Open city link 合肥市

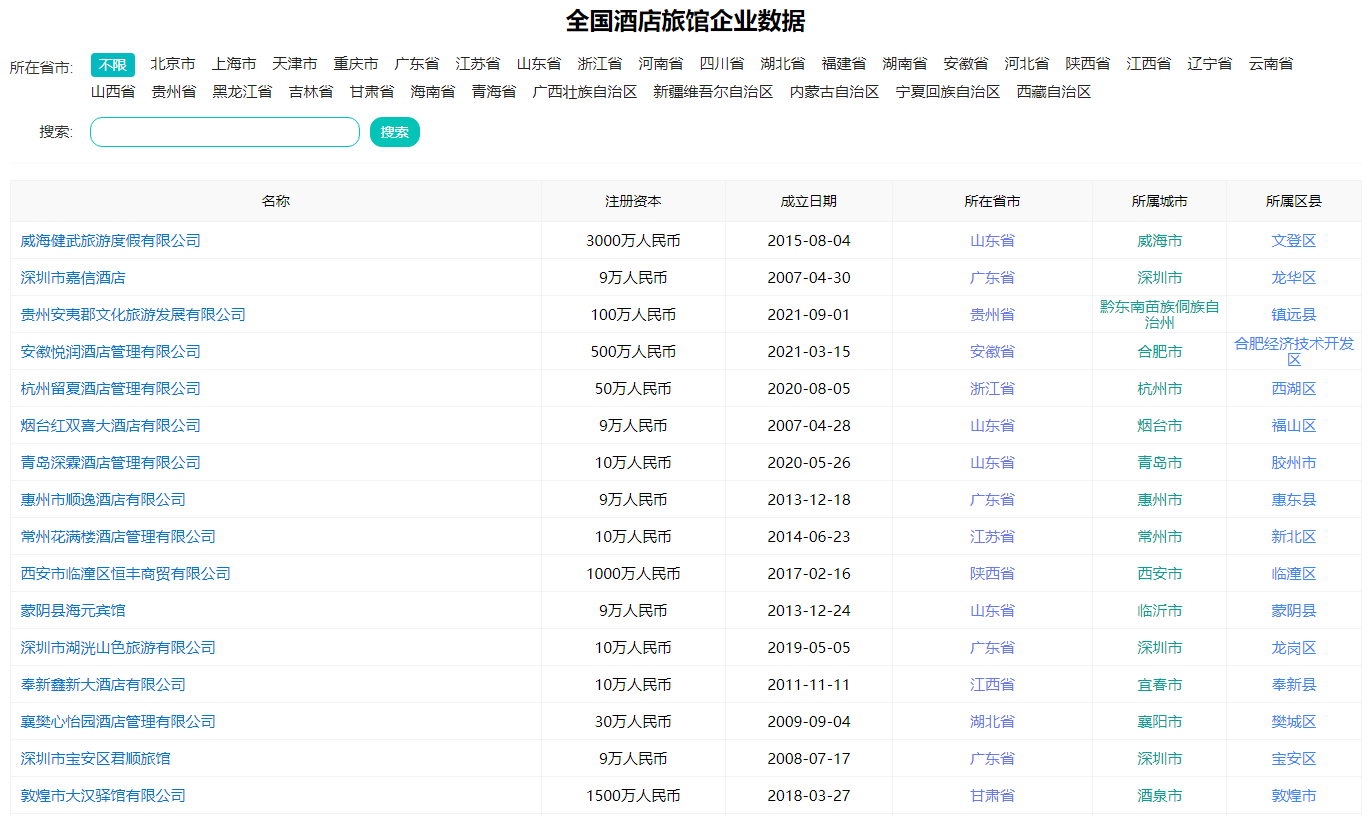pos(1160,352)
